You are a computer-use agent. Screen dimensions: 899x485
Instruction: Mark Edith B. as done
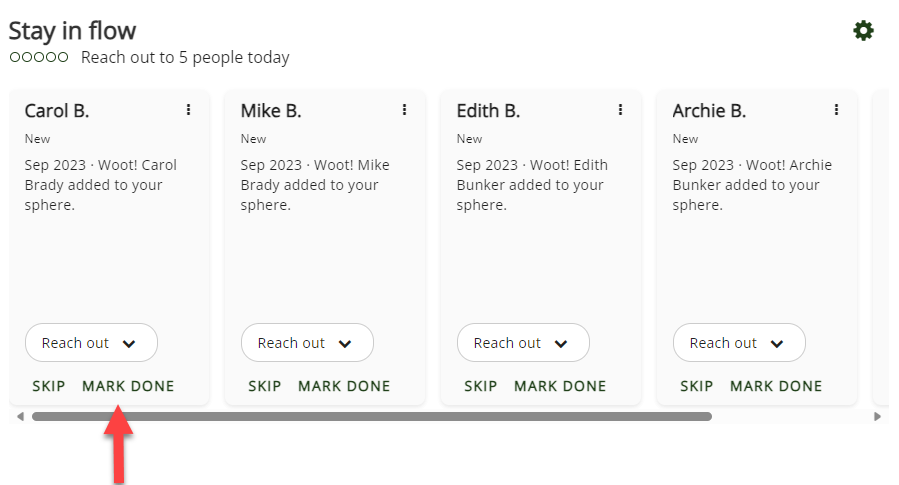pos(560,386)
